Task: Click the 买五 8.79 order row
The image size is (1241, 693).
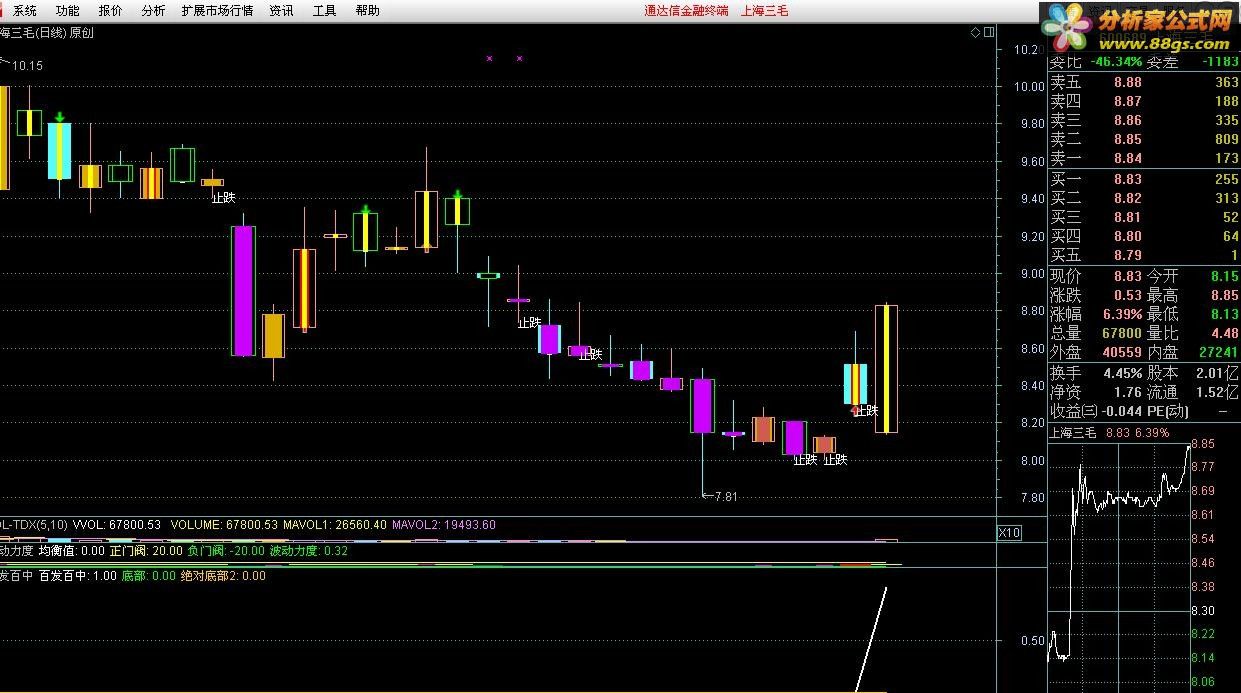Action: point(1144,256)
